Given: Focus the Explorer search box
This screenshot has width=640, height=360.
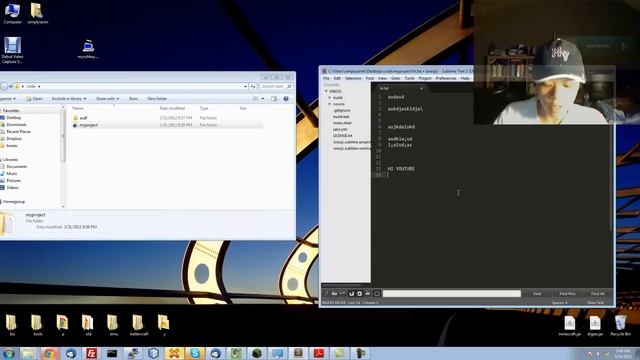Looking at the screenshot, I should point(276,87).
